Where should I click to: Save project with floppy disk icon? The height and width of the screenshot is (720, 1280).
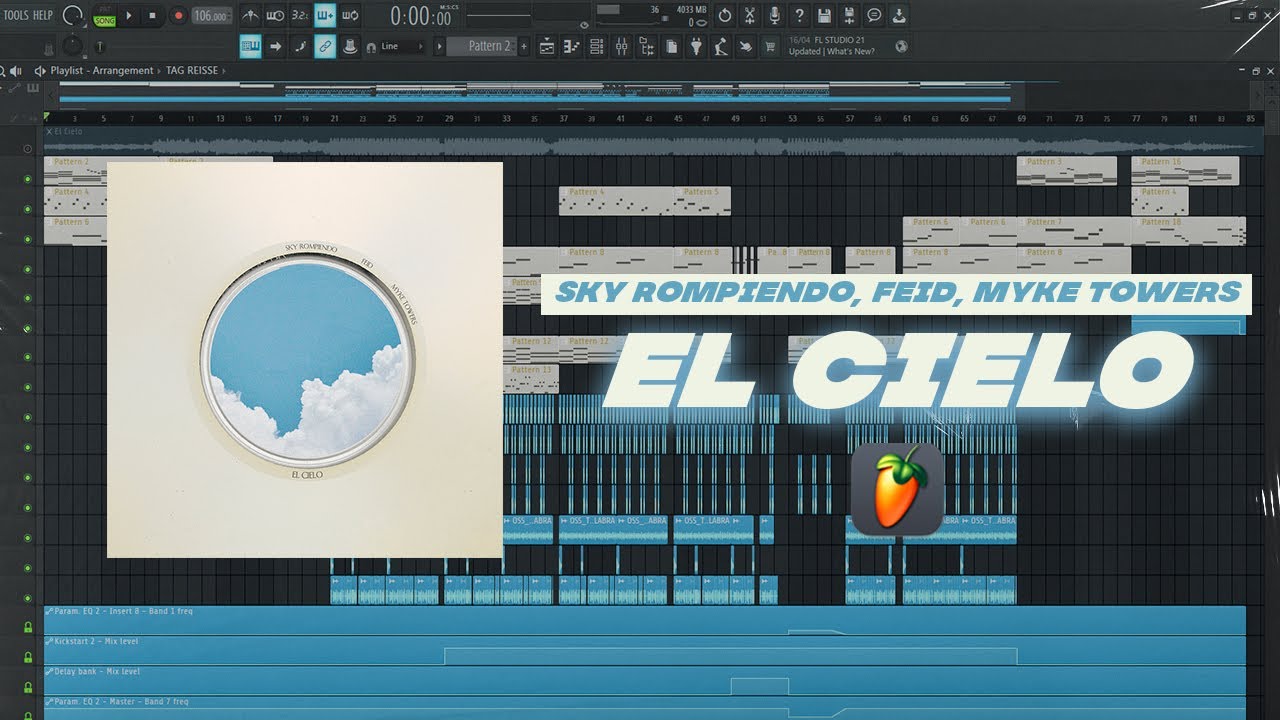click(x=824, y=15)
